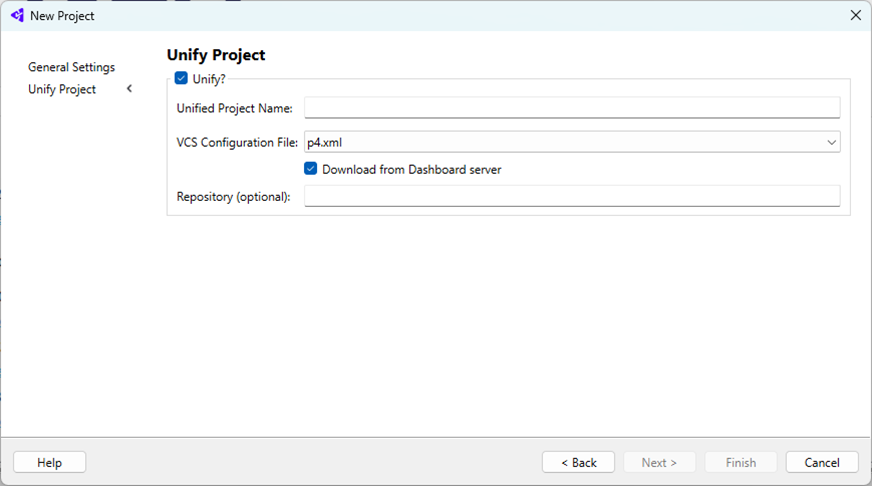This screenshot has height=486, width=872.
Task: Select Unify Project in the sidebar
Action: pyautogui.click(x=62, y=90)
